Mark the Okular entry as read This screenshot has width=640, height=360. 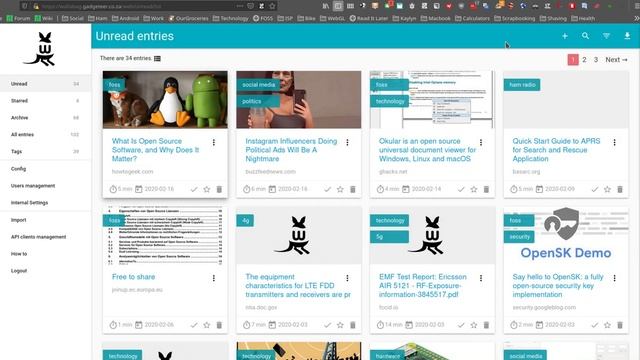coord(461,189)
